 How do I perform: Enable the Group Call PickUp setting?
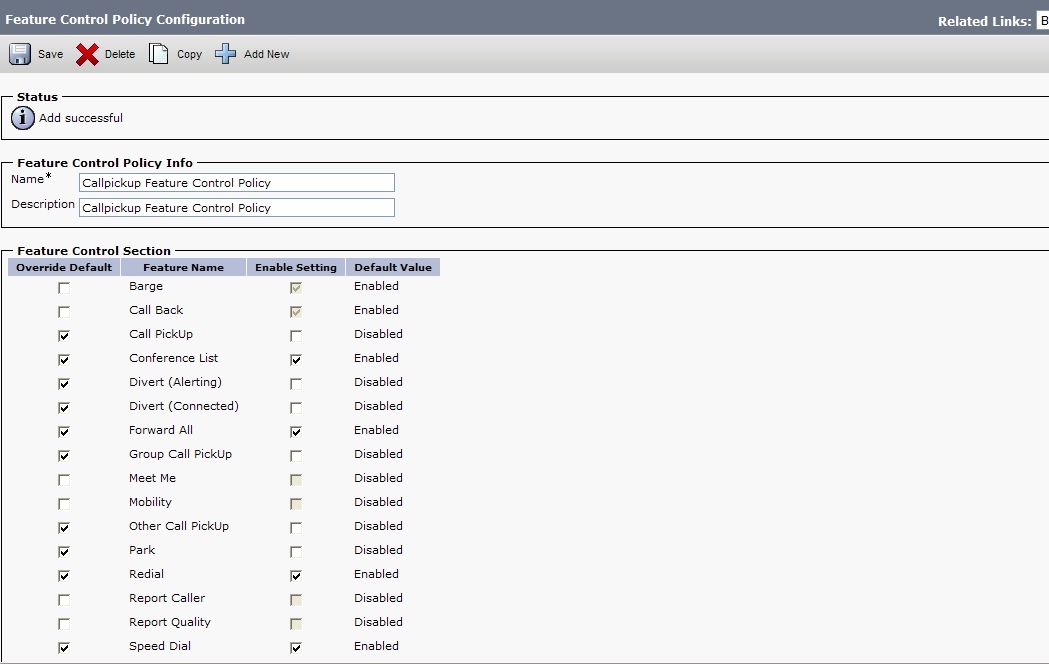tap(296, 456)
